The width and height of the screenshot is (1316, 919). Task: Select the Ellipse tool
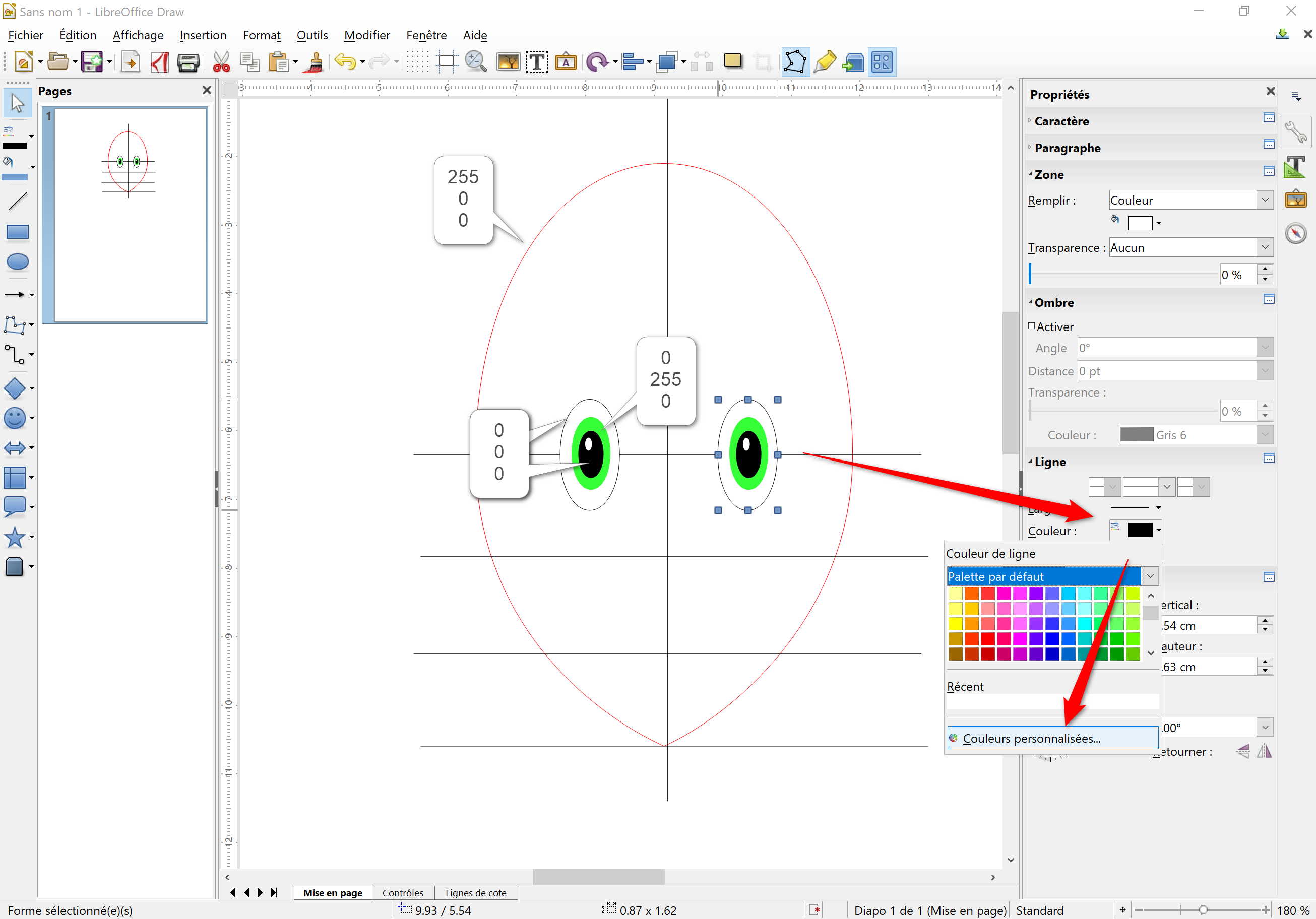tap(17, 262)
